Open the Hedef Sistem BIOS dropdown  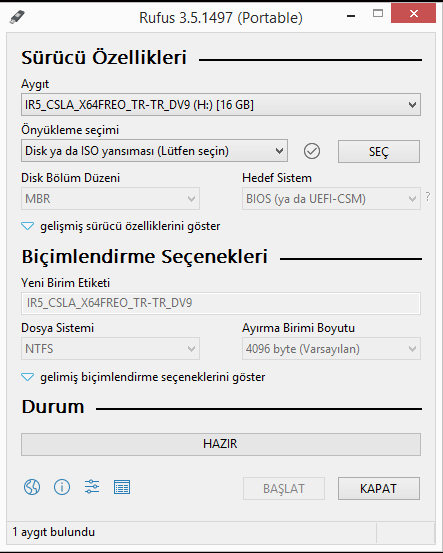point(331,199)
